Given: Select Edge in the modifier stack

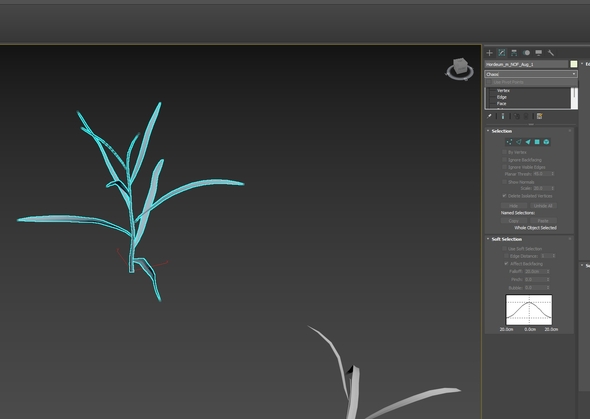Looking at the screenshot, I should click(502, 97).
